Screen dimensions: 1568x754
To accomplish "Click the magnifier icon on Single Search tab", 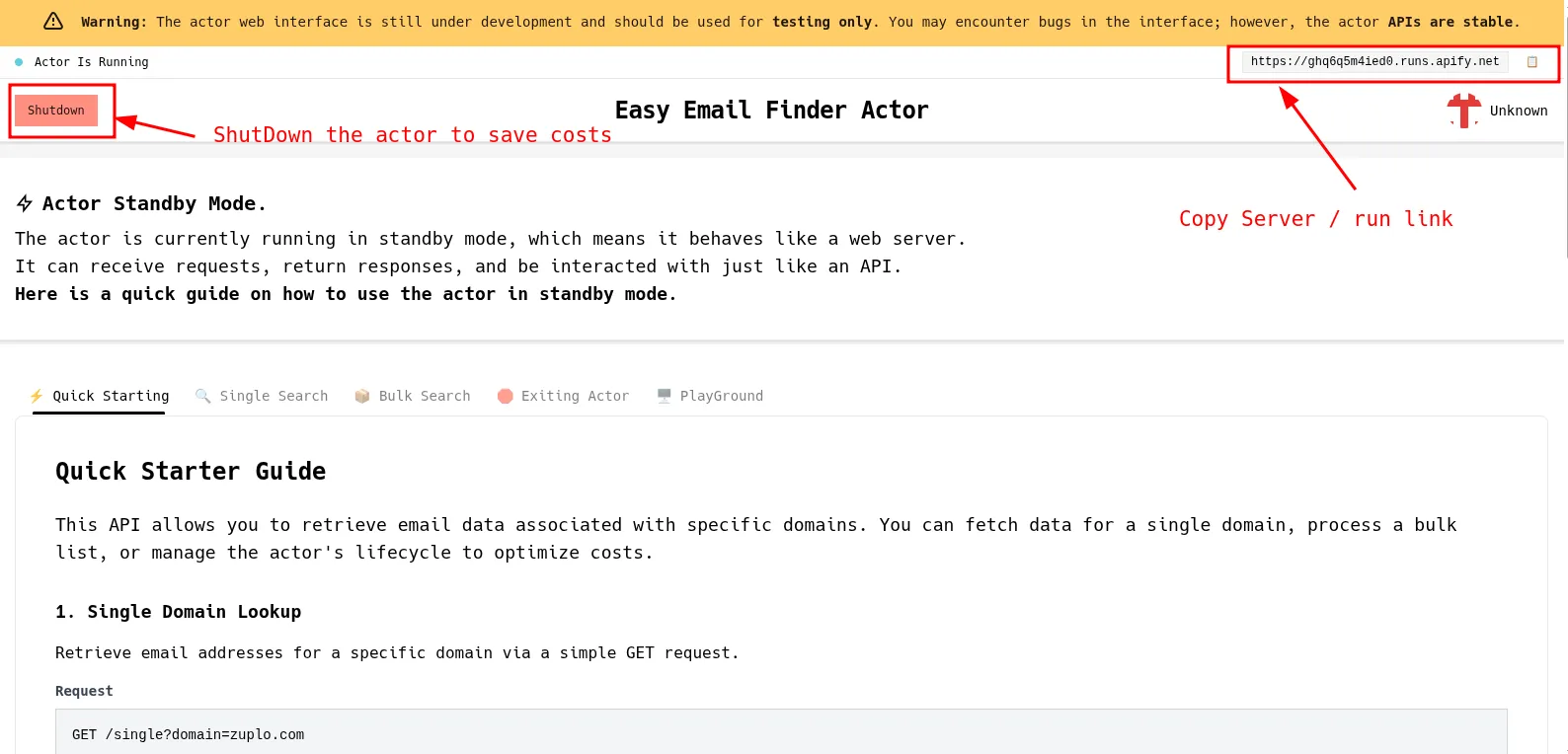I will pyautogui.click(x=203, y=396).
